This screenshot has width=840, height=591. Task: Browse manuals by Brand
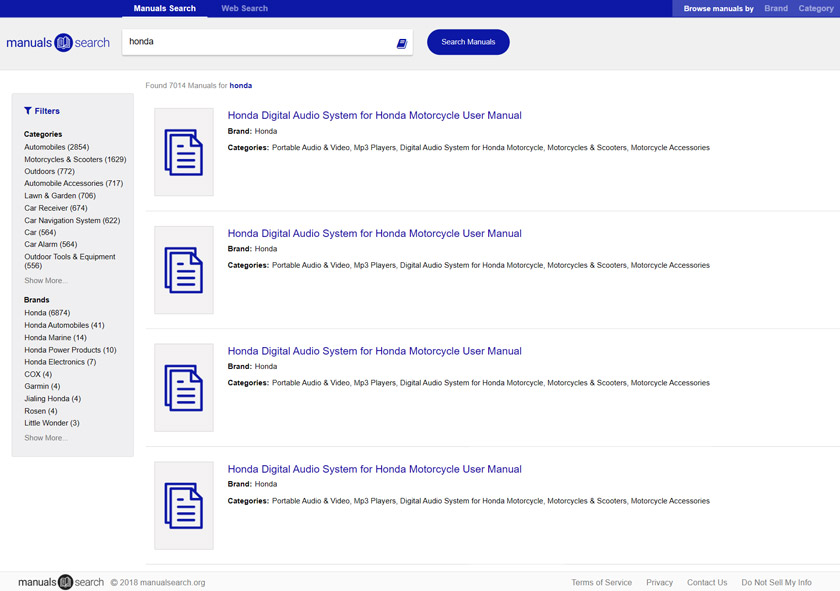[775, 8]
